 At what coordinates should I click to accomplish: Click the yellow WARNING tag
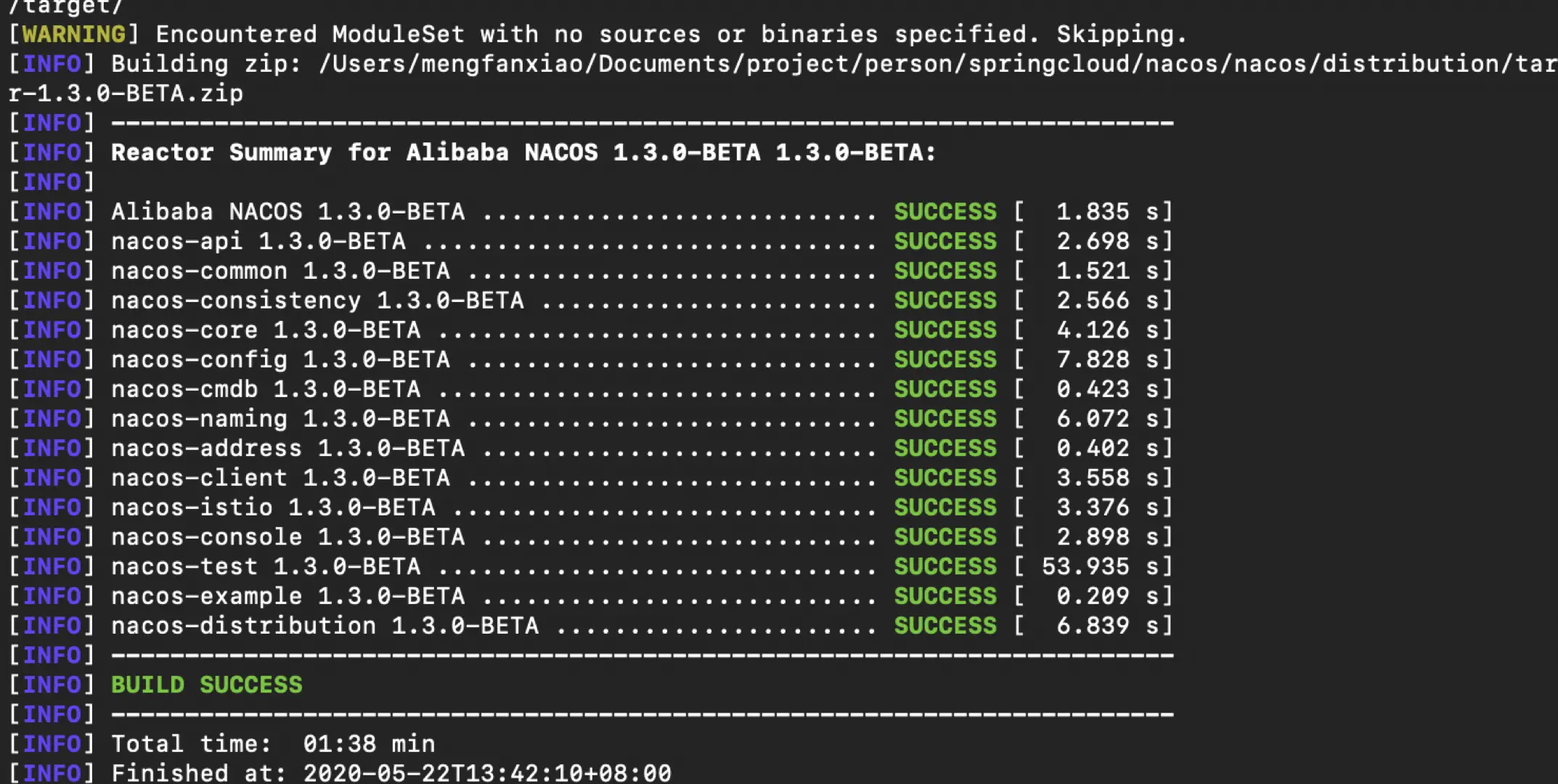73,34
